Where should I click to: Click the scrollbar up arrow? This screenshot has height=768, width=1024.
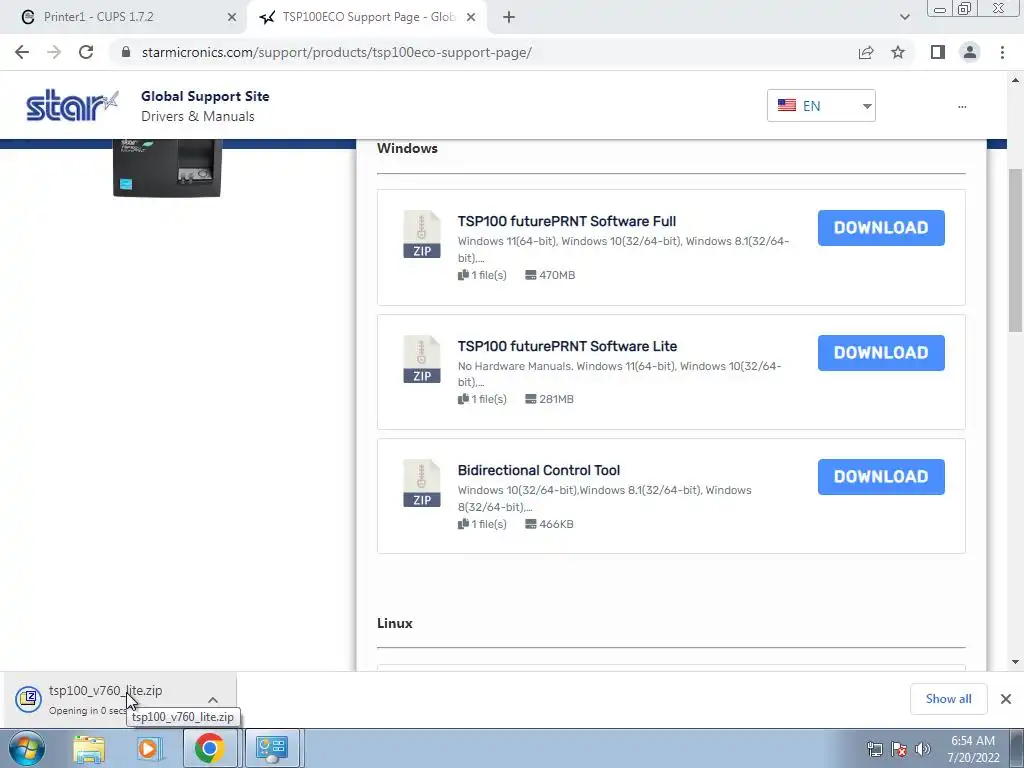(x=1015, y=80)
